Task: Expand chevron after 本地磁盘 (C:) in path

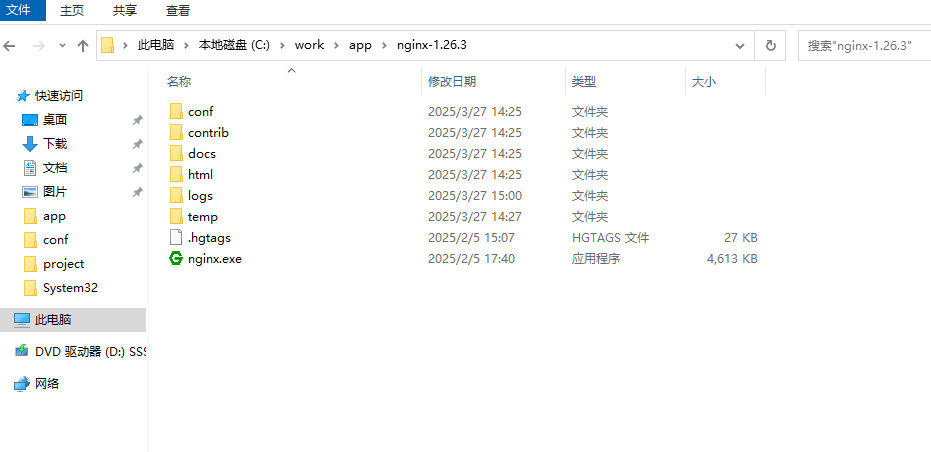Action: [283, 45]
